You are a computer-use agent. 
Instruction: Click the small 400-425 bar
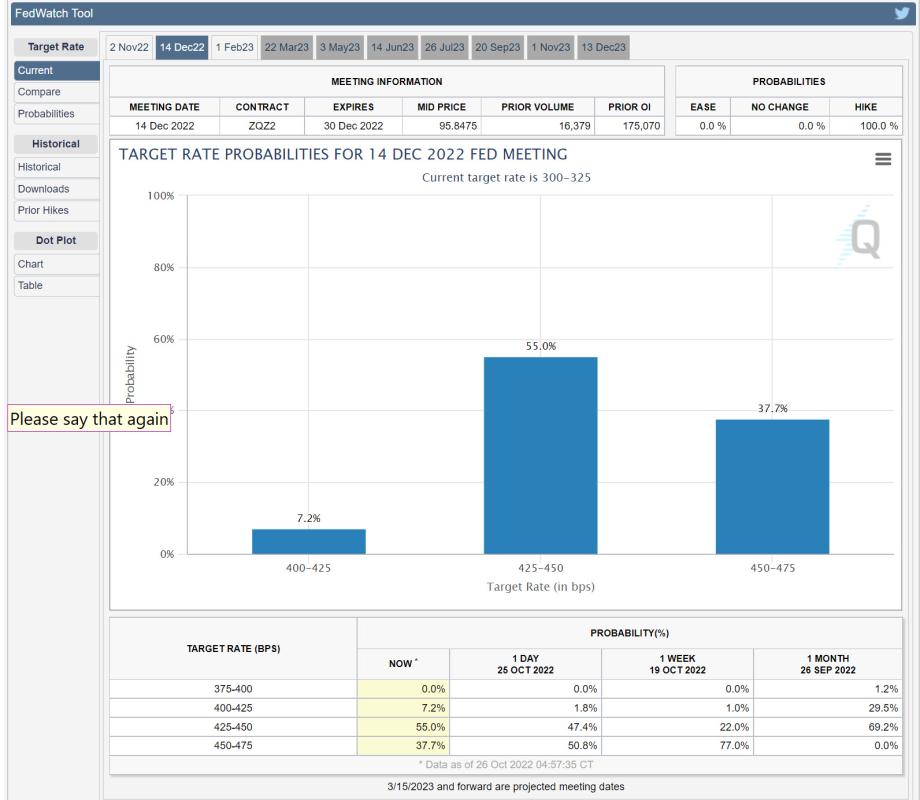pos(308,541)
